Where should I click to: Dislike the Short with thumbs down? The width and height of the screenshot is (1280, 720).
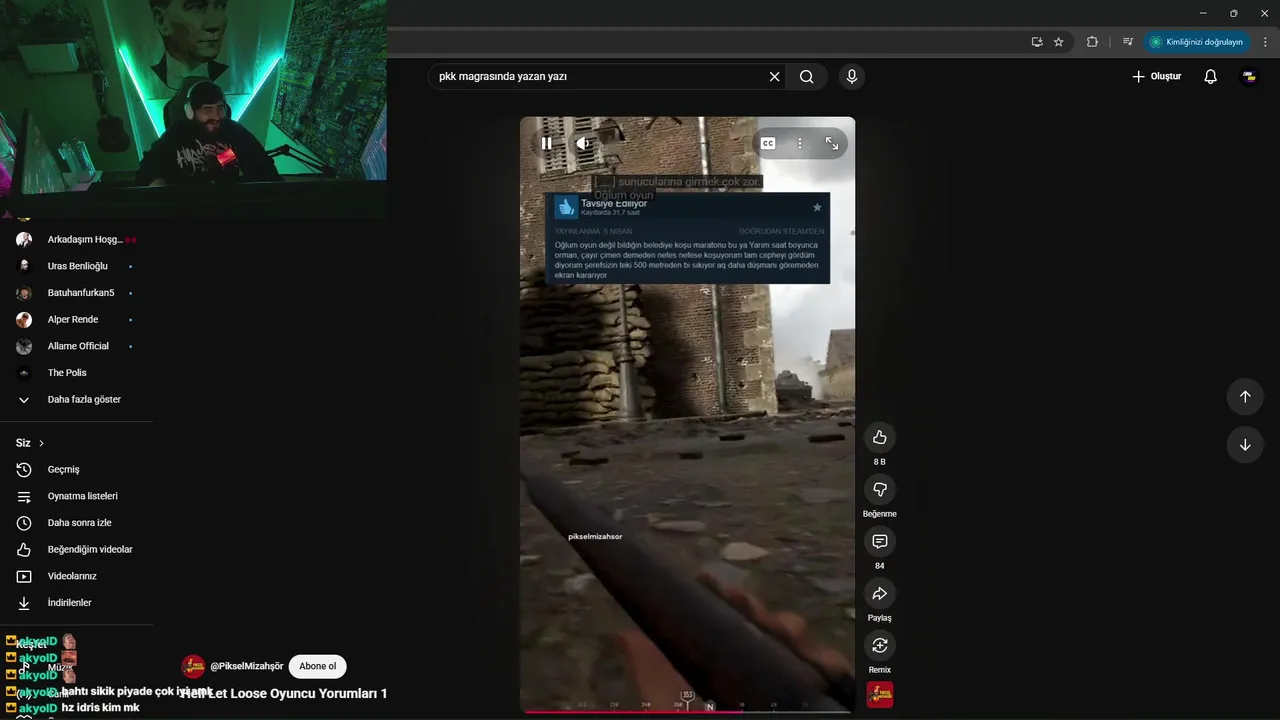tap(880, 489)
